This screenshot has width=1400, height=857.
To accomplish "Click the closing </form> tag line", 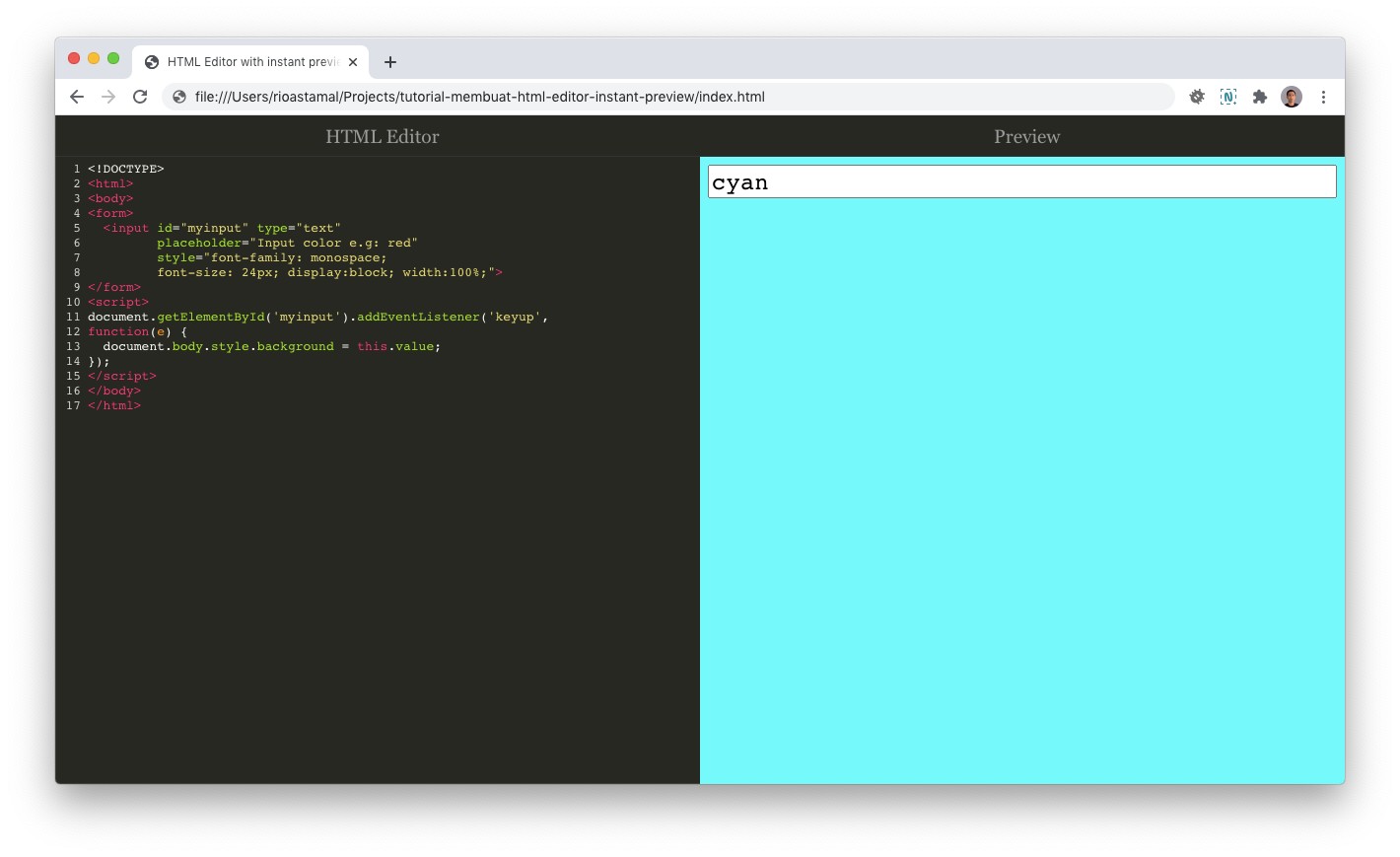I will [114, 287].
